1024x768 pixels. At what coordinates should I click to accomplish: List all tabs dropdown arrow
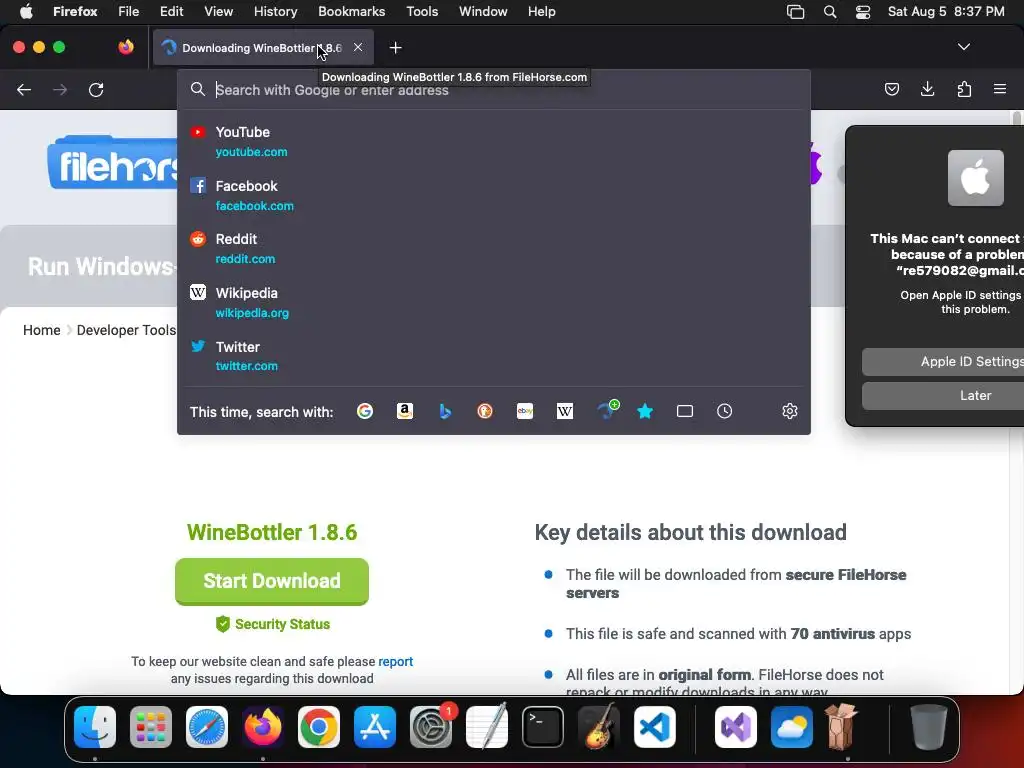[963, 47]
